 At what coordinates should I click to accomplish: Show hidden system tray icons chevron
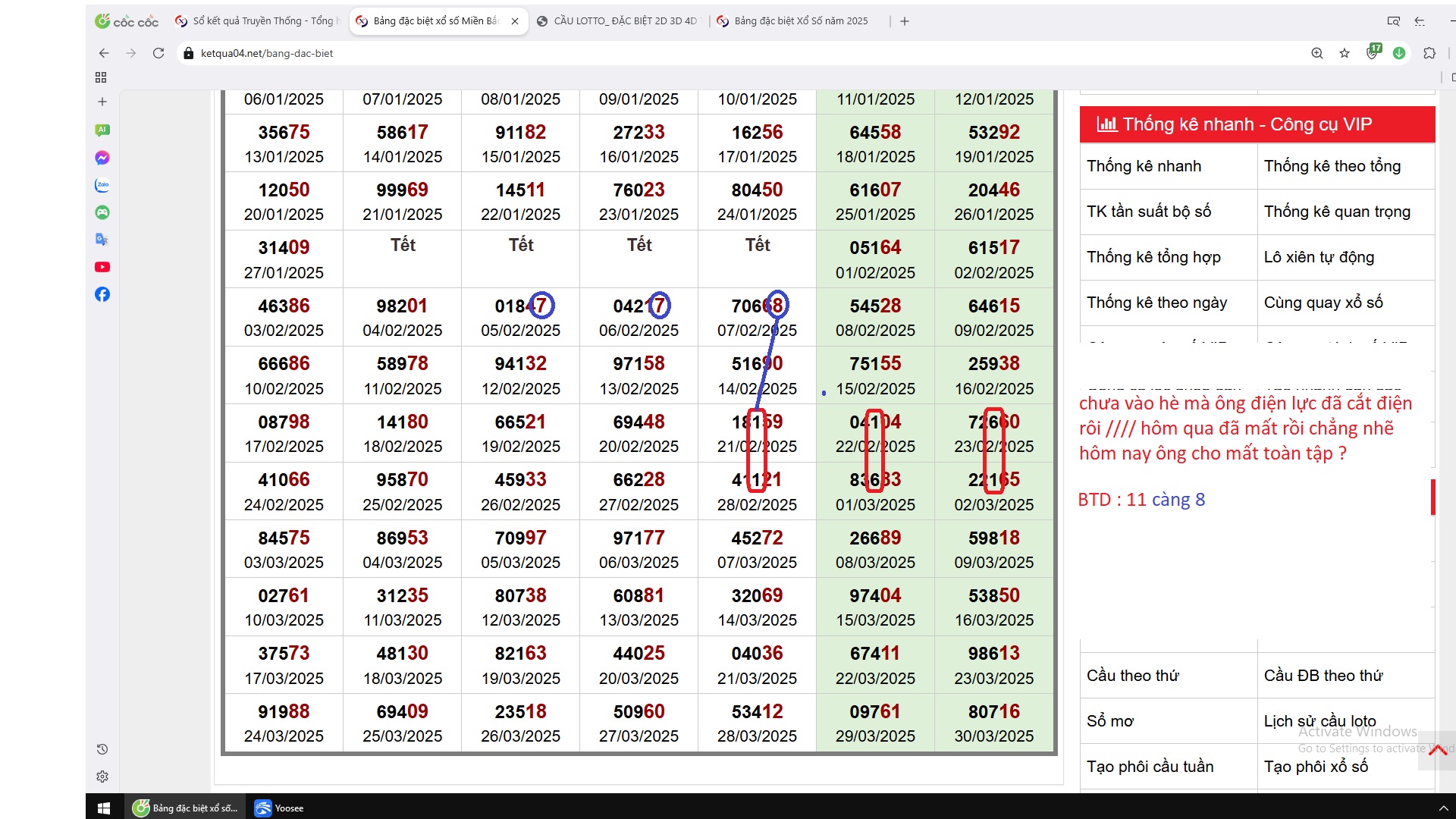click(x=1443, y=808)
